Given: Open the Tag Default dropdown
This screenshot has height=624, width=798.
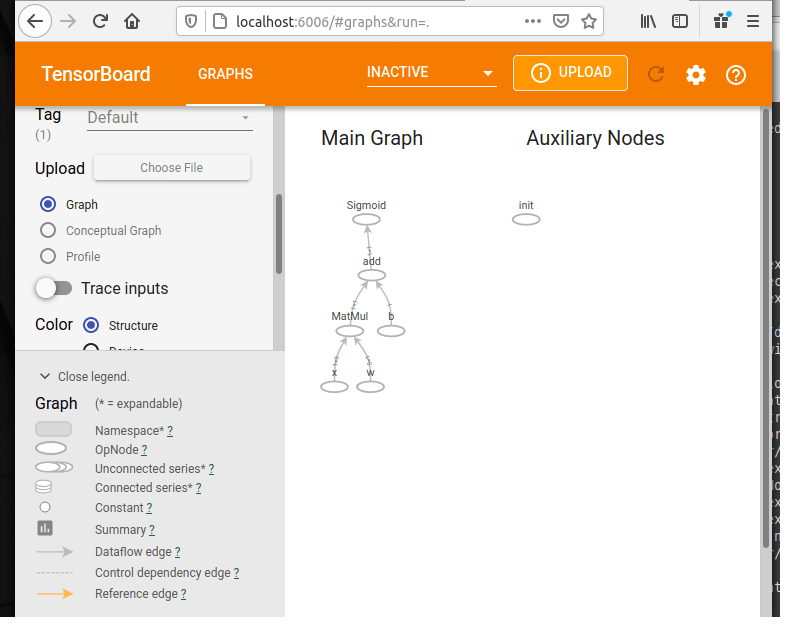Looking at the screenshot, I should 169,118.
